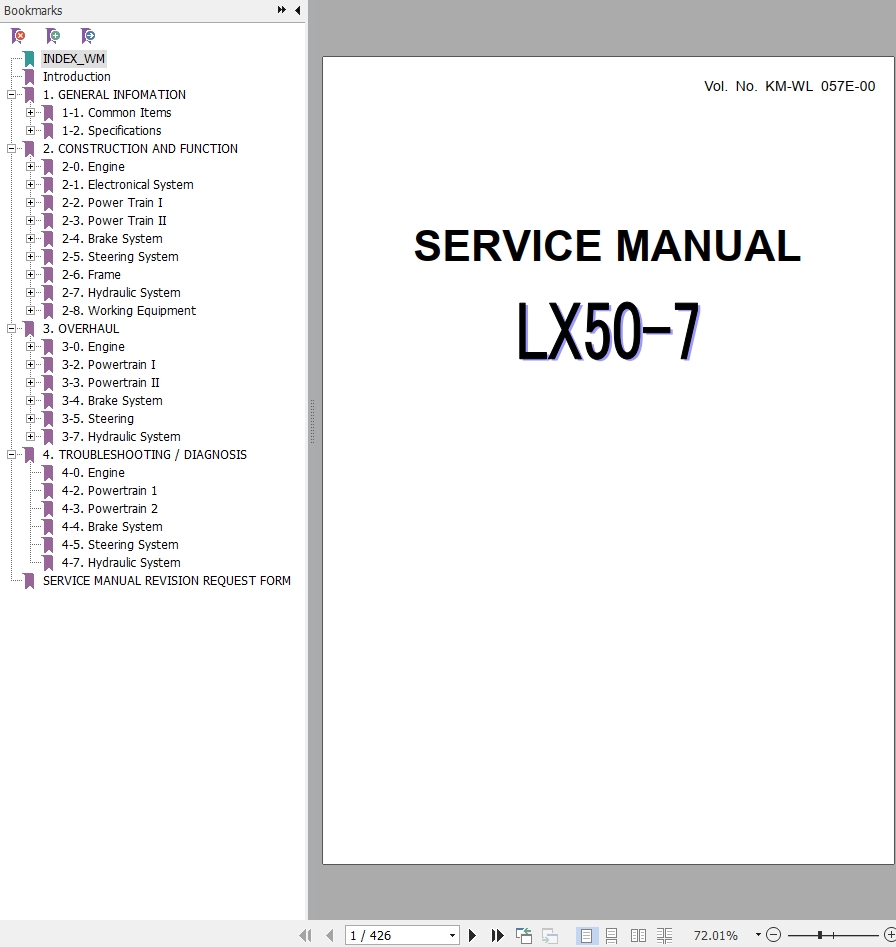This screenshot has height=947, width=896.
Task: Adjust the zoom slider handle
Action: pyautogui.click(x=820, y=935)
